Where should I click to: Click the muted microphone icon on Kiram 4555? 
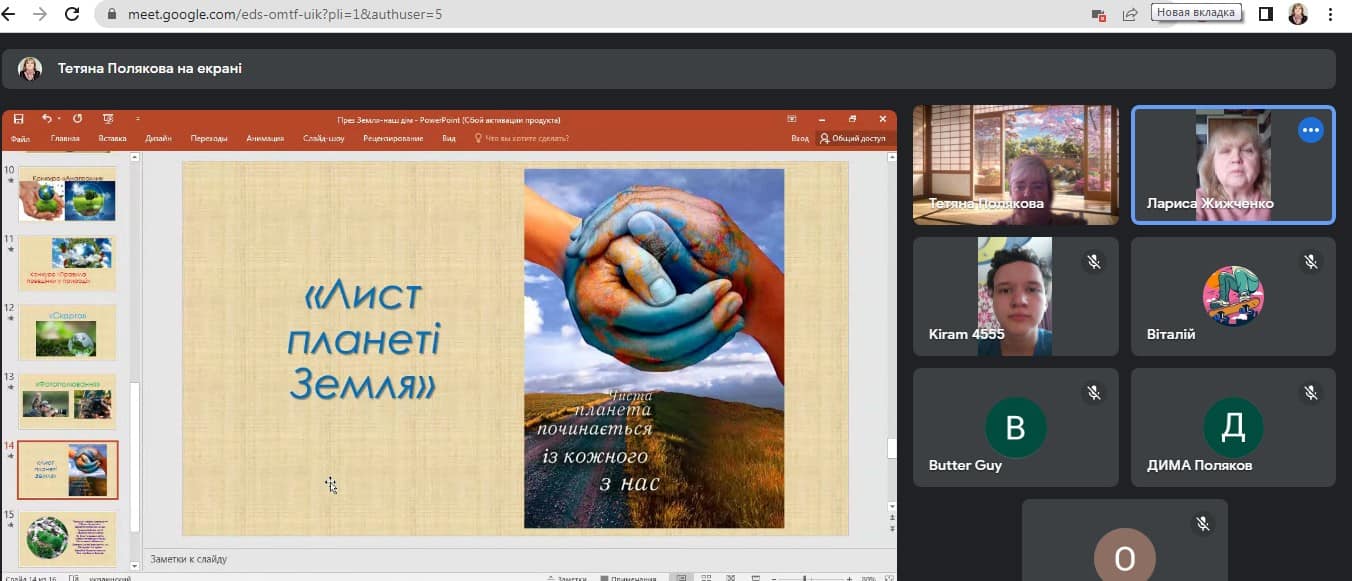1094,262
